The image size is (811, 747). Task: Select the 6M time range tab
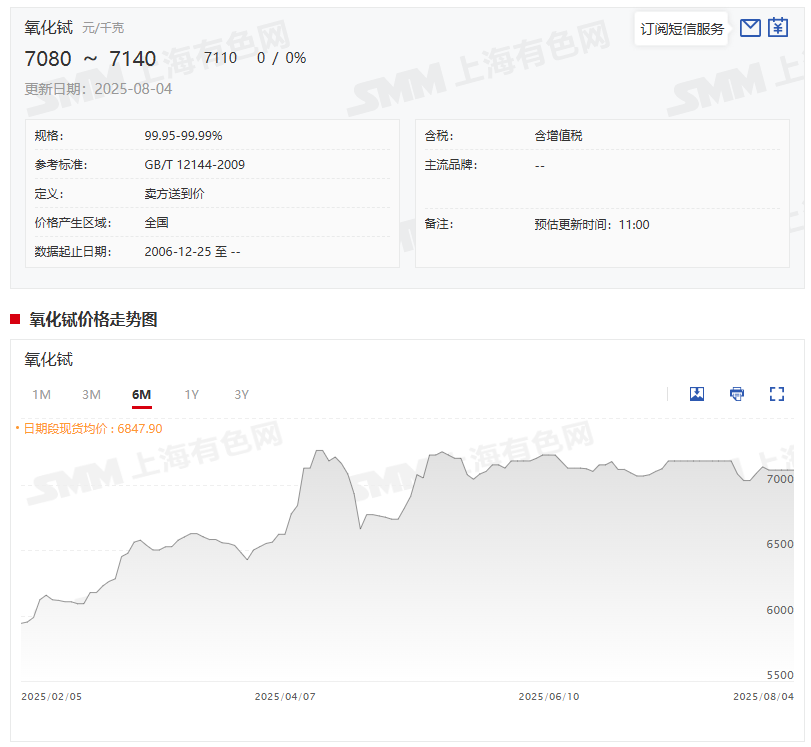(141, 395)
